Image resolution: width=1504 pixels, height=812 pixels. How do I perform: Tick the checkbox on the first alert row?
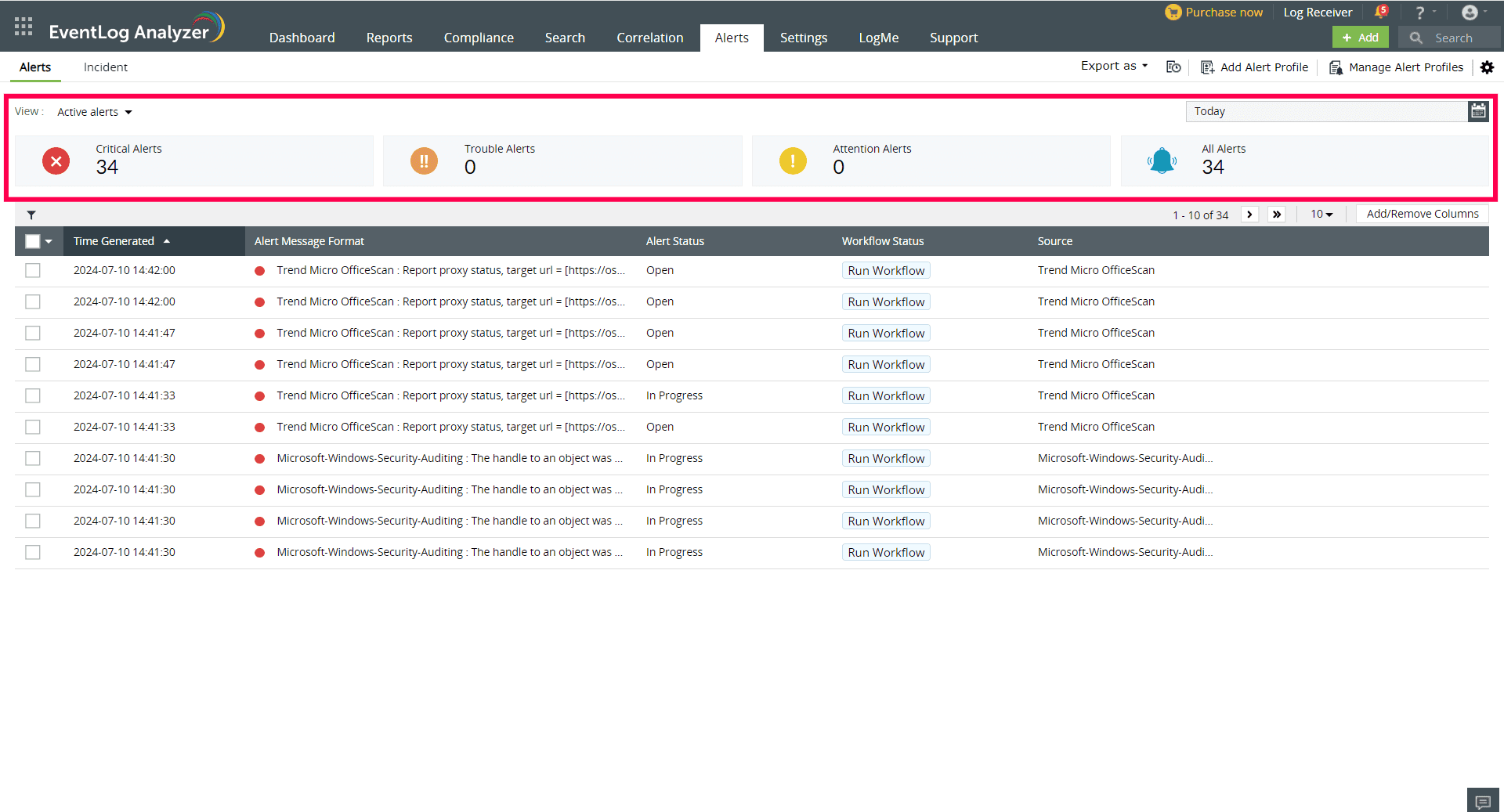[x=32, y=270]
